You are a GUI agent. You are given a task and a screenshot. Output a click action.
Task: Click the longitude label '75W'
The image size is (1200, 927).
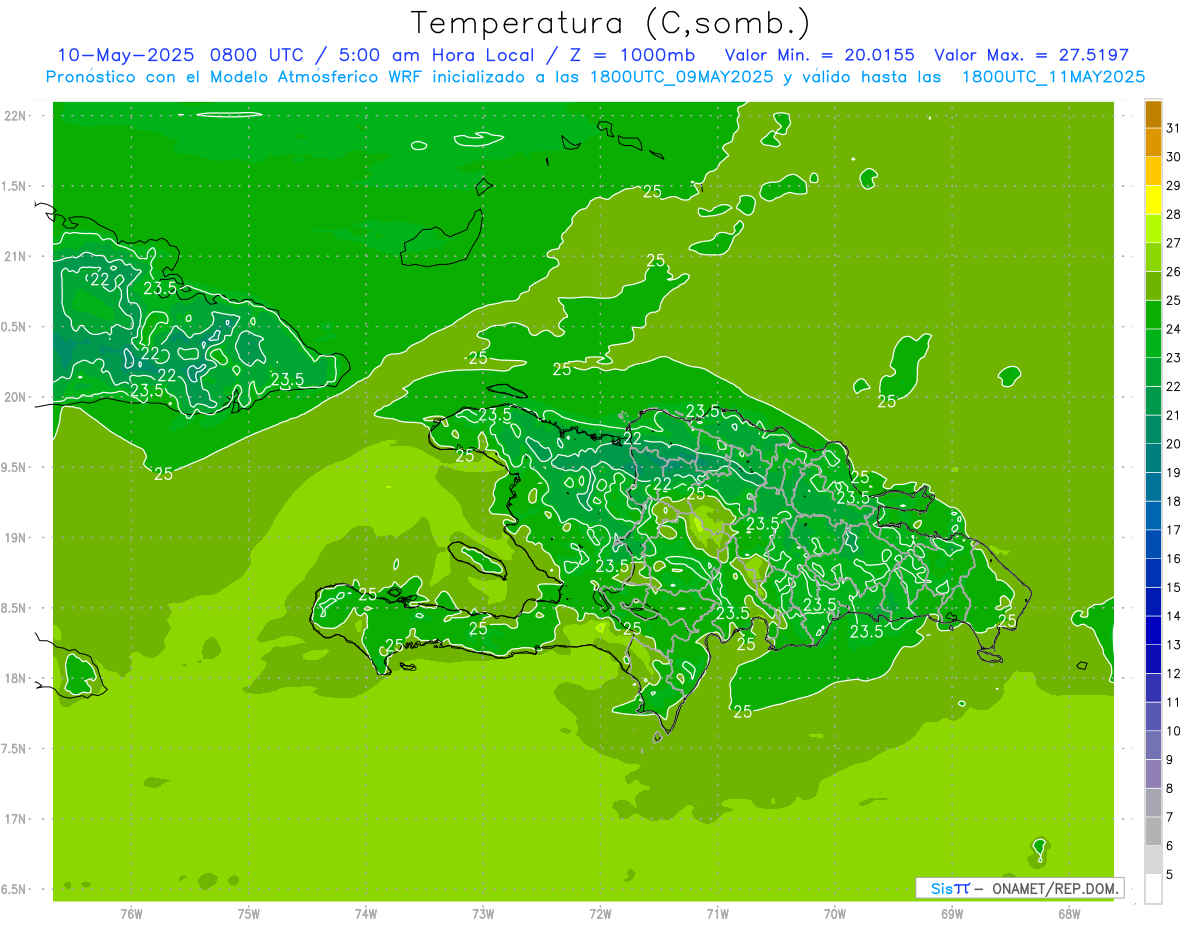click(x=249, y=915)
